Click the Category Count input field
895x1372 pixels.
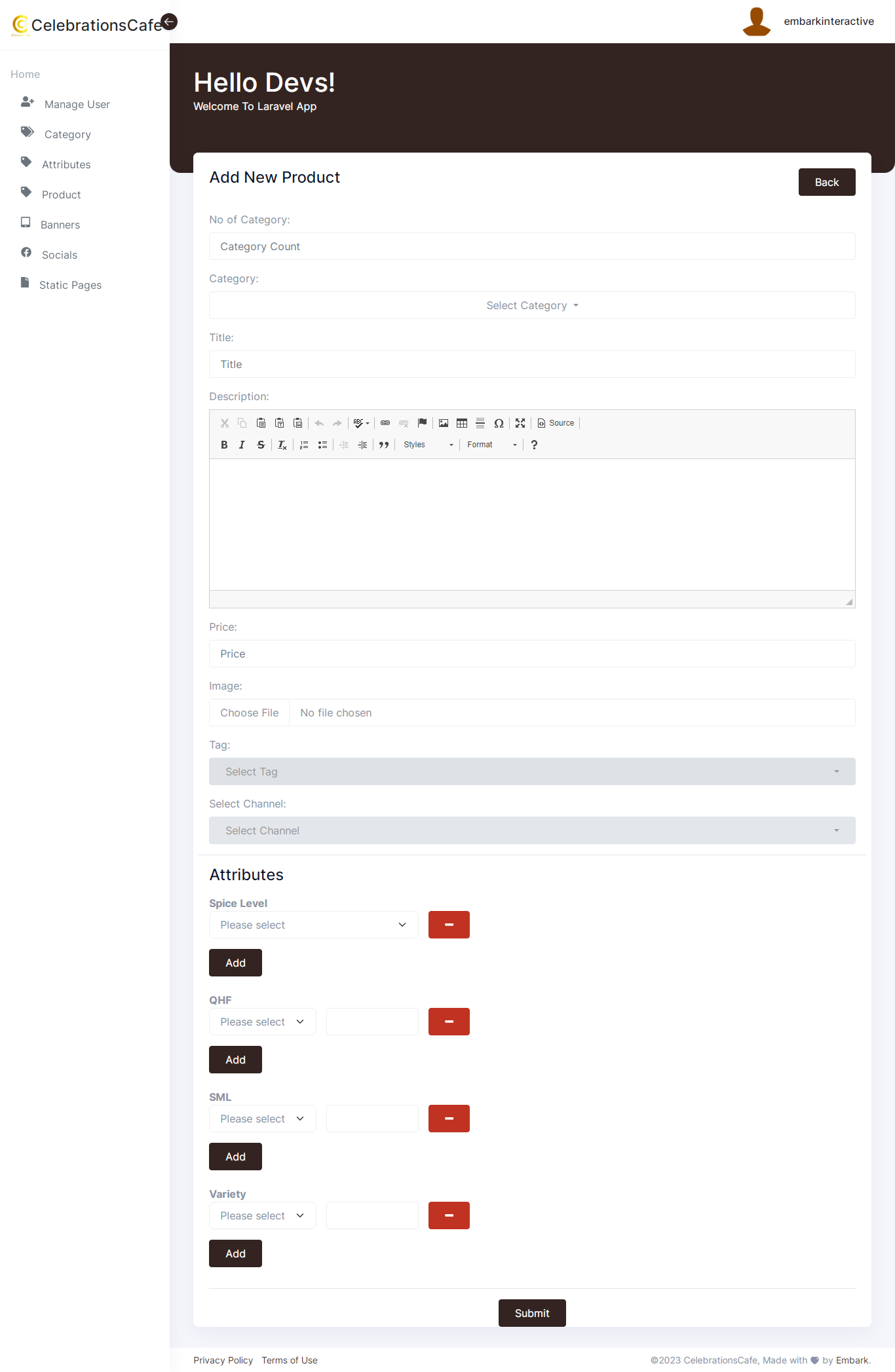pos(531,246)
